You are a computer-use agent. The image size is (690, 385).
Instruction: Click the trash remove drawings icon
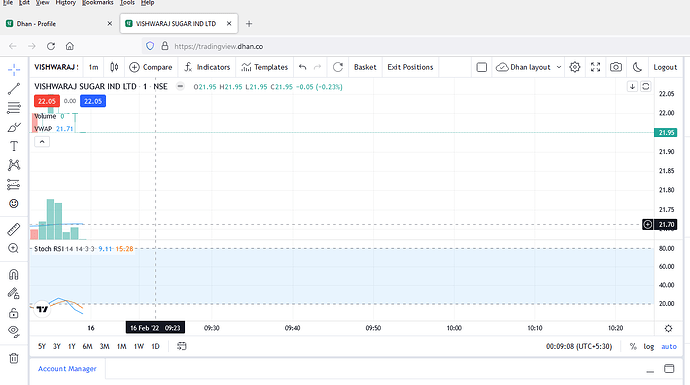pos(14,358)
